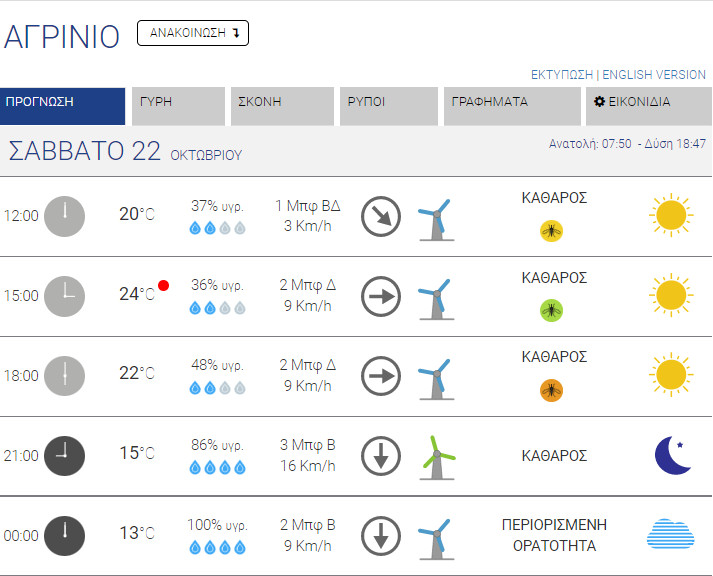Expand the ΑΝΑΚΟΙΝΩΣΗ dropdown

point(193,33)
